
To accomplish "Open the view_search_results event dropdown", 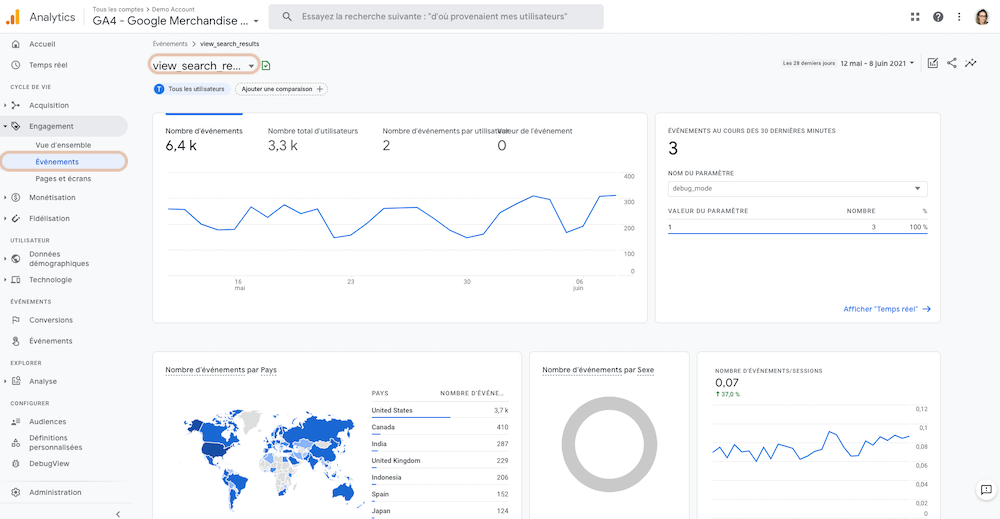I will pos(203,65).
